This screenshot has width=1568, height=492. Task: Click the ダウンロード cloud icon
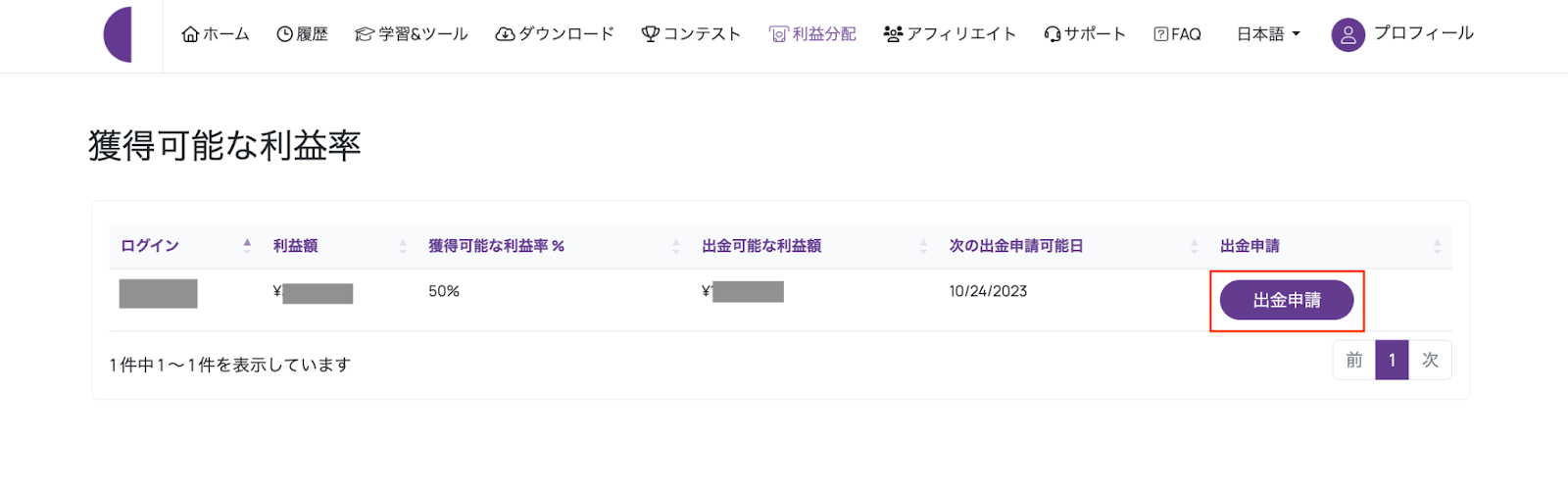click(x=505, y=34)
